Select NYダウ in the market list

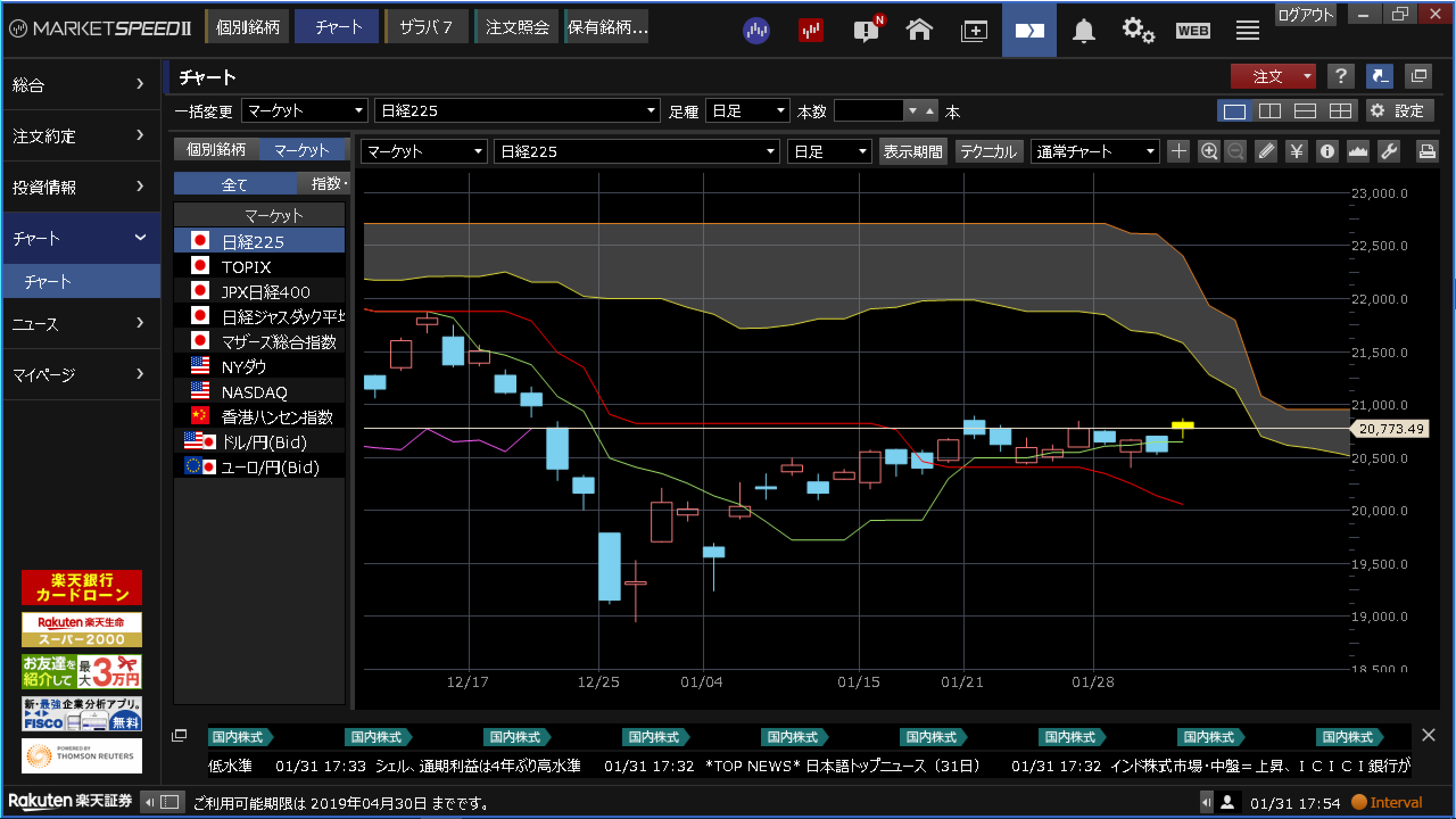[x=259, y=366]
